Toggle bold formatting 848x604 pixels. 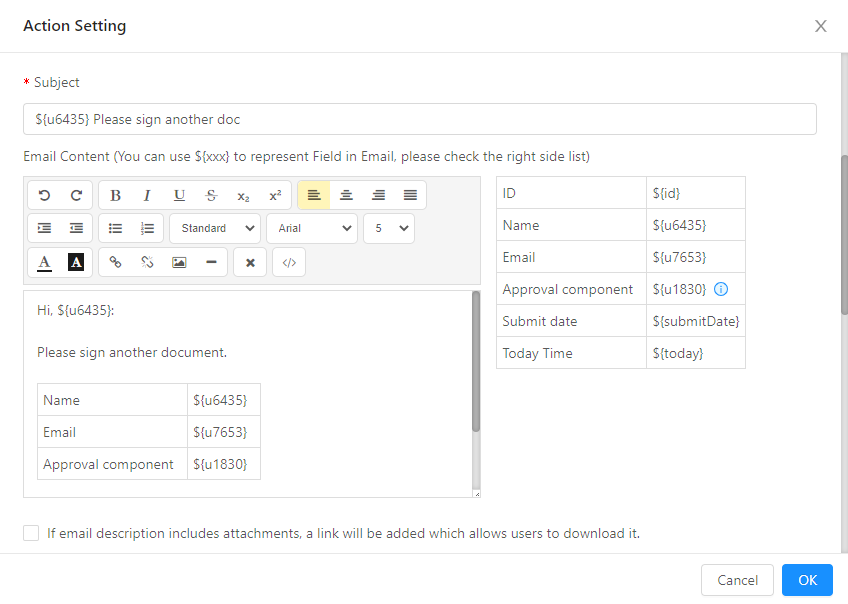115,195
